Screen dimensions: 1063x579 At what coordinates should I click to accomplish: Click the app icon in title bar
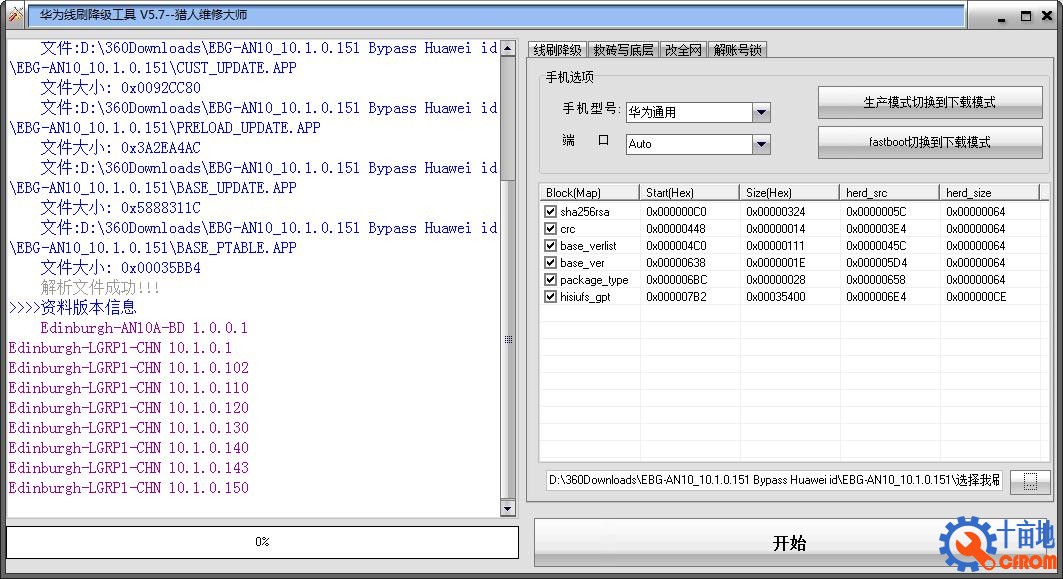click(x=13, y=15)
